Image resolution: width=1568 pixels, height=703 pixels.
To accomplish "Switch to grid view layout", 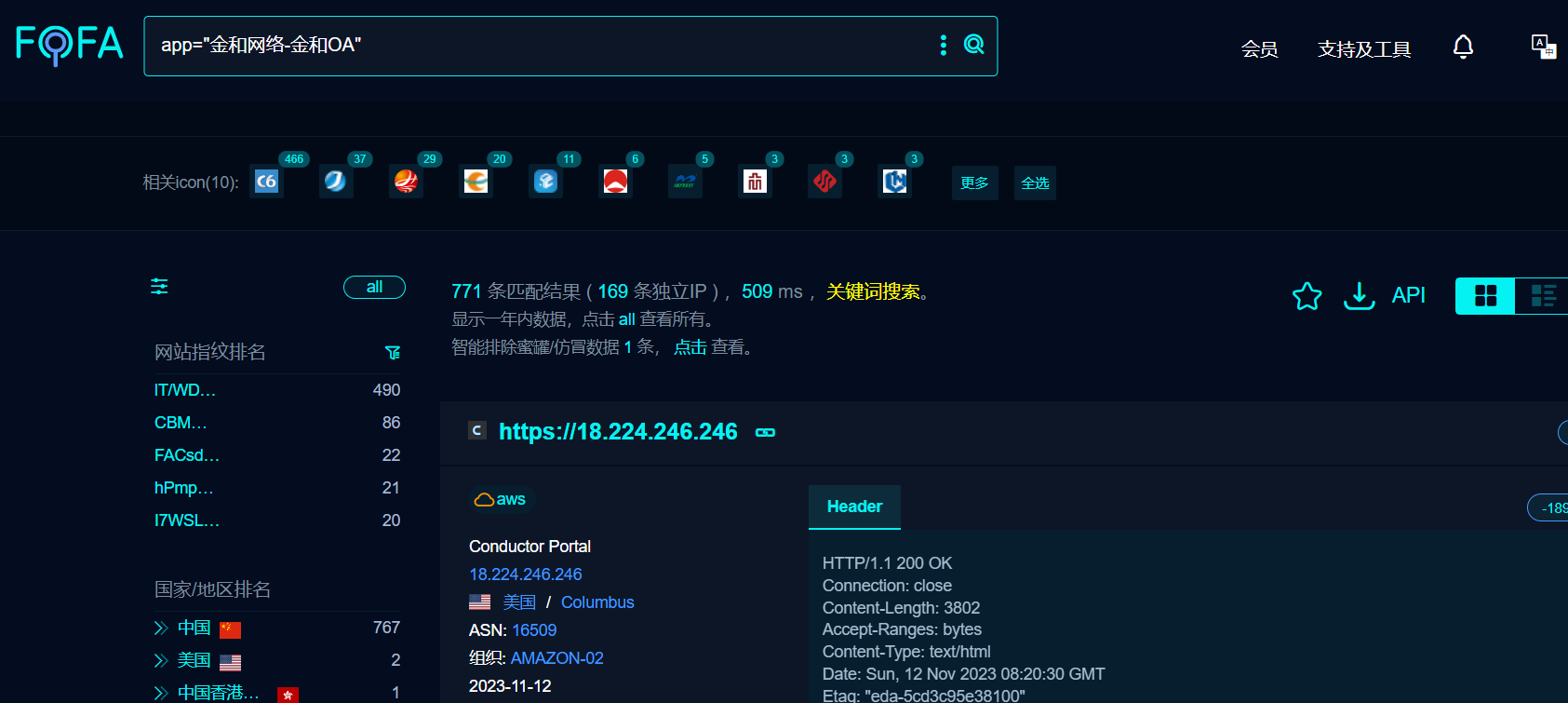I will tap(1485, 296).
